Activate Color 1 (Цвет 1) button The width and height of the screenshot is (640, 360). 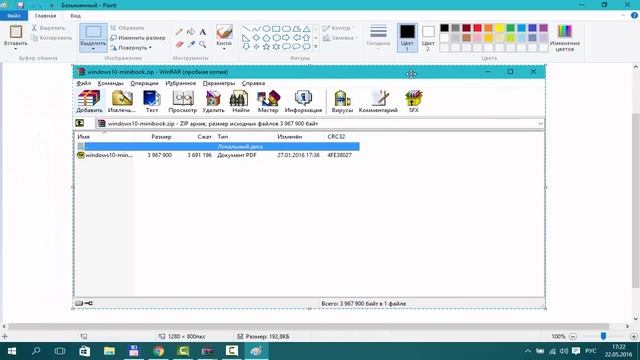point(407,38)
